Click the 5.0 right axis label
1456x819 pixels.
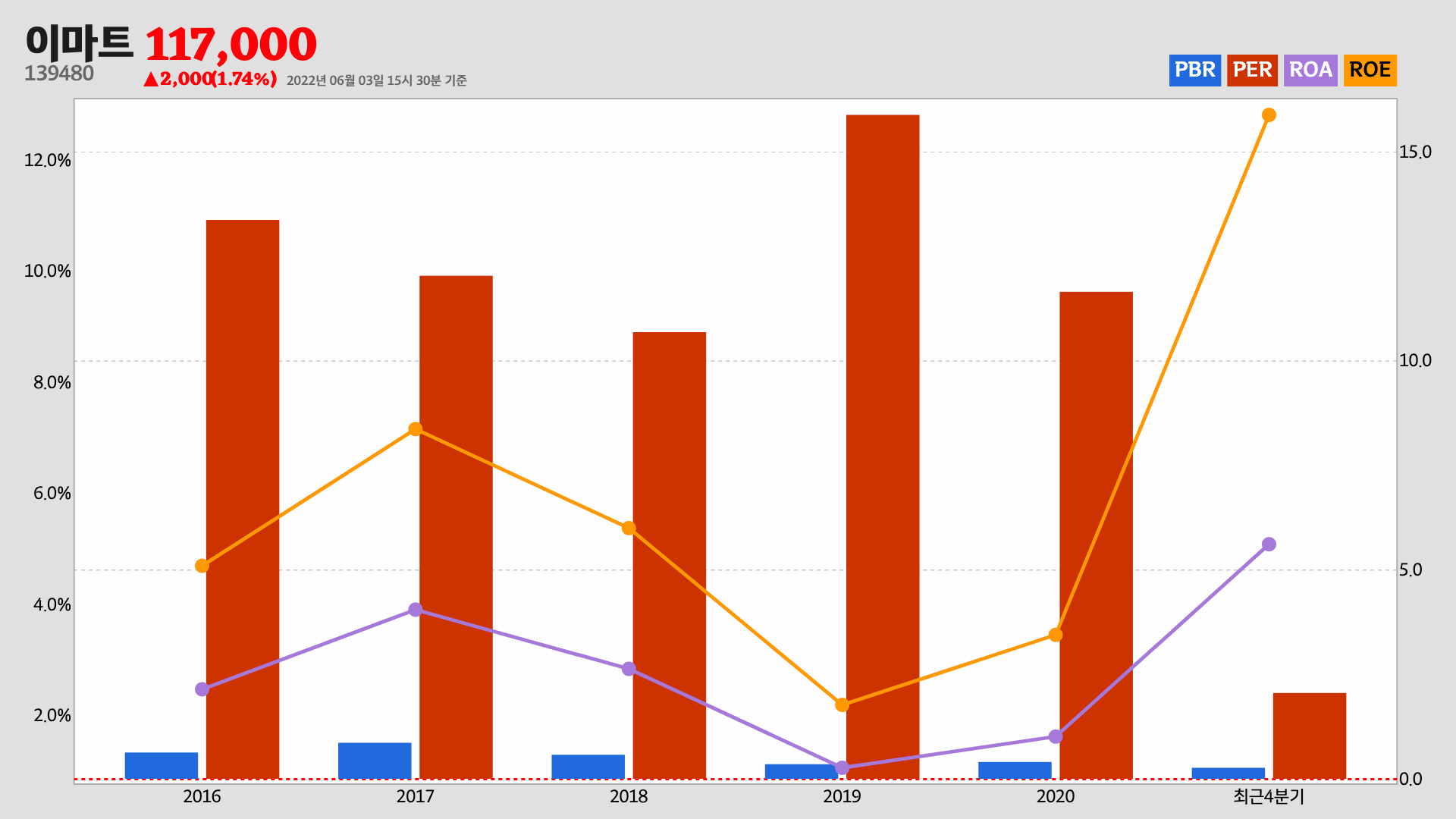(1410, 570)
